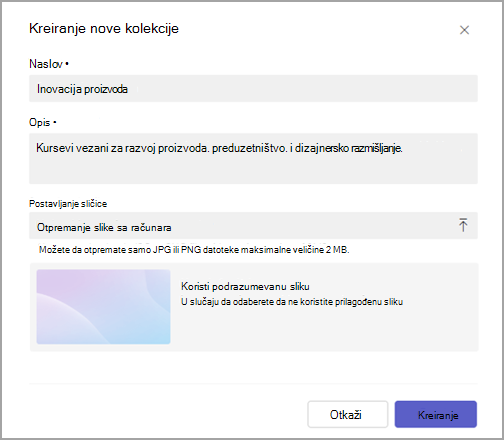Click into the Opis text area
Image resolution: width=504 pixels, height=440 pixels.
[x=253, y=158]
